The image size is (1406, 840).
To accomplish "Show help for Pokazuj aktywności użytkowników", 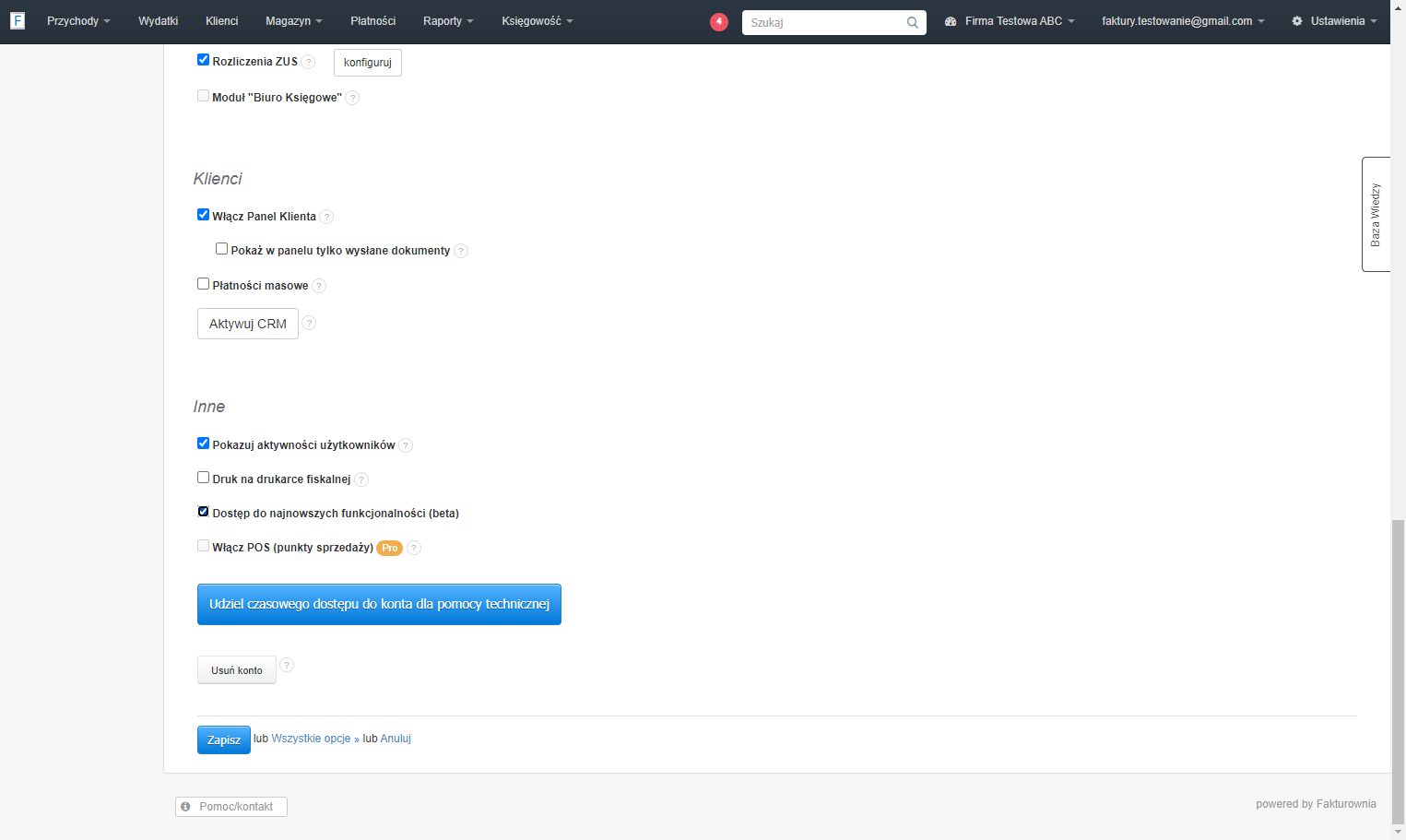I will (406, 445).
